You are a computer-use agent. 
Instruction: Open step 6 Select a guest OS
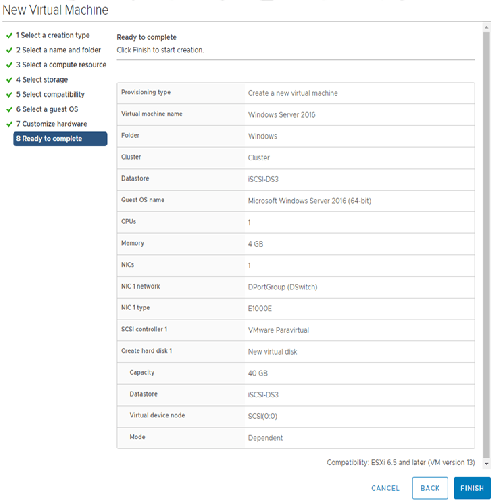(x=47, y=109)
